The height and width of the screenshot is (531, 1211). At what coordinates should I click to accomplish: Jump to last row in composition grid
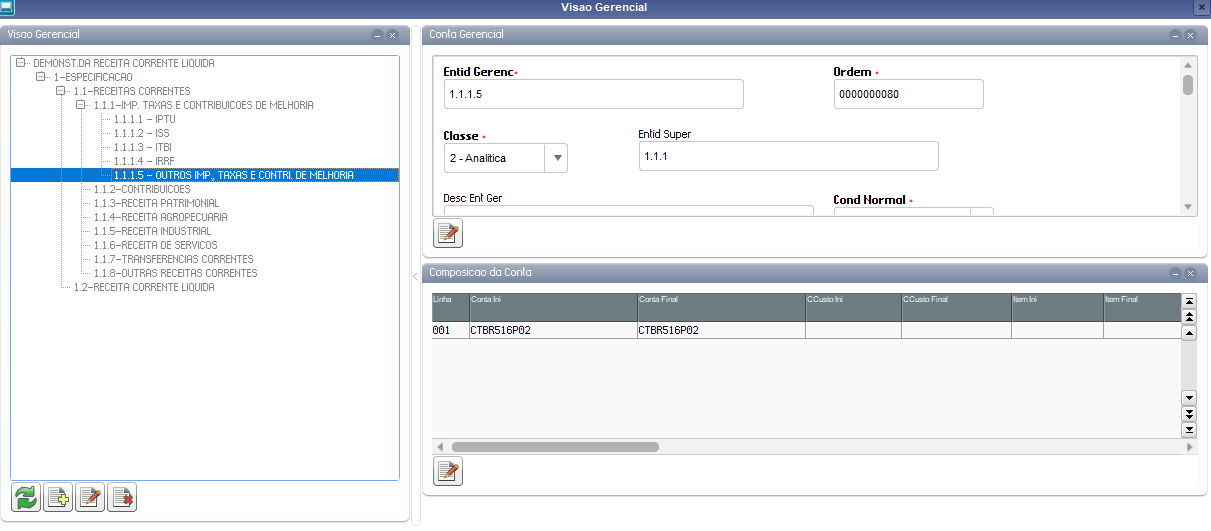tap(1189, 429)
